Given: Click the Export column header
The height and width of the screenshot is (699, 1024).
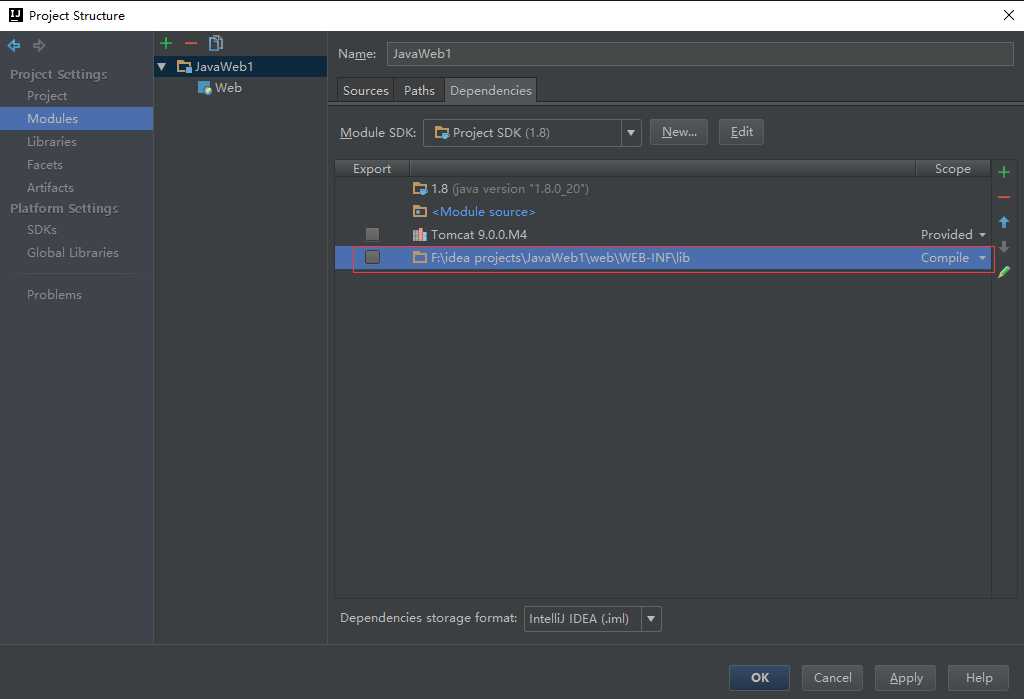Looking at the screenshot, I should (x=372, y=169).
